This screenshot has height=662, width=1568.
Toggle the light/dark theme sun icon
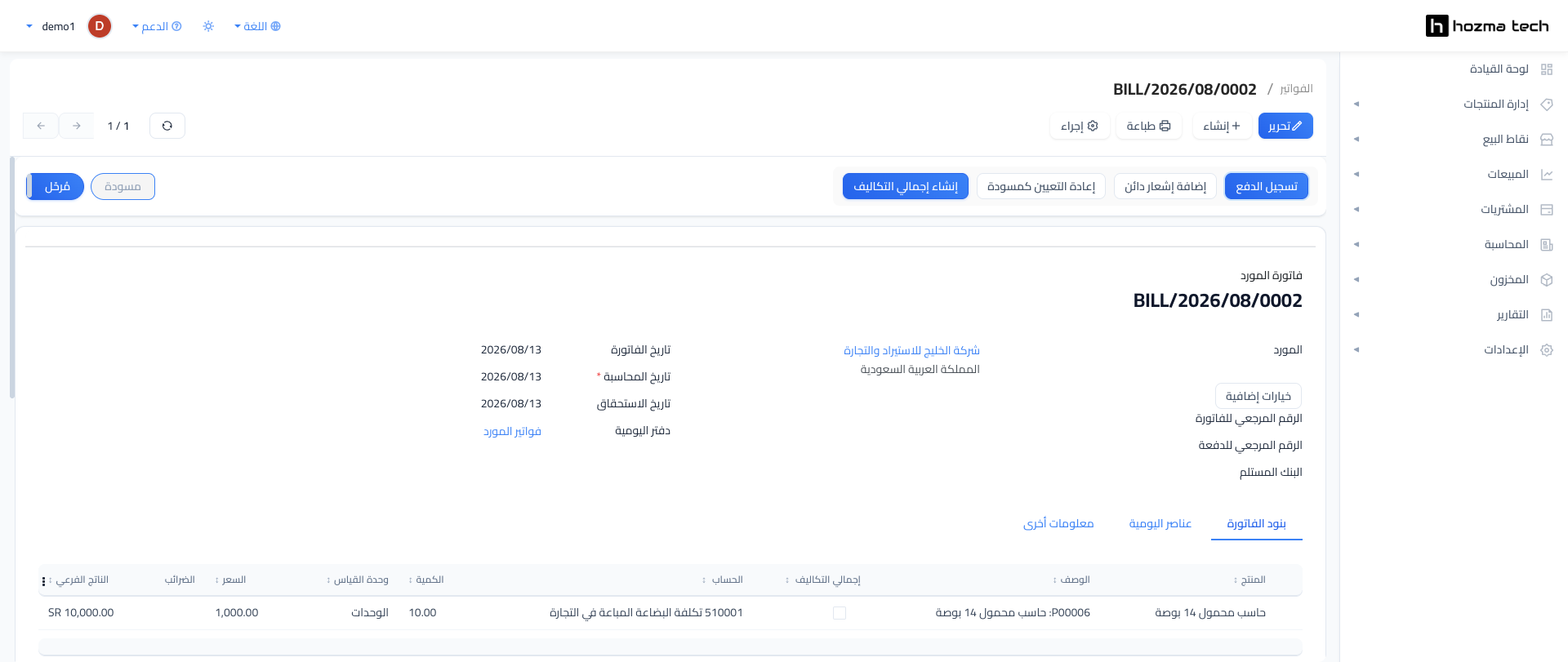tap(208, 26)
